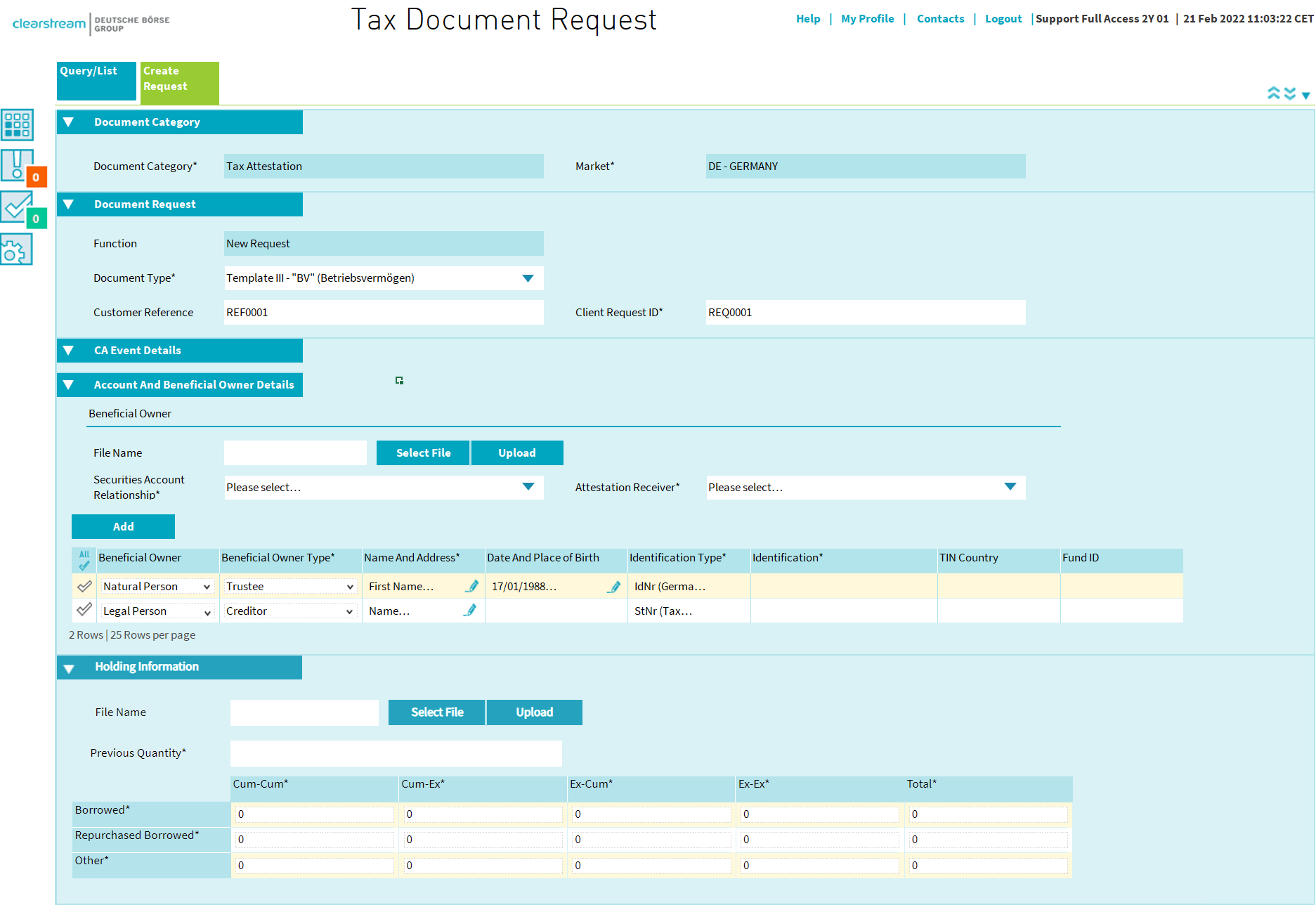Screen dimensions: 1316x905
Task: Toggle the select All rows checkmark
Action: tap(84, 560)
